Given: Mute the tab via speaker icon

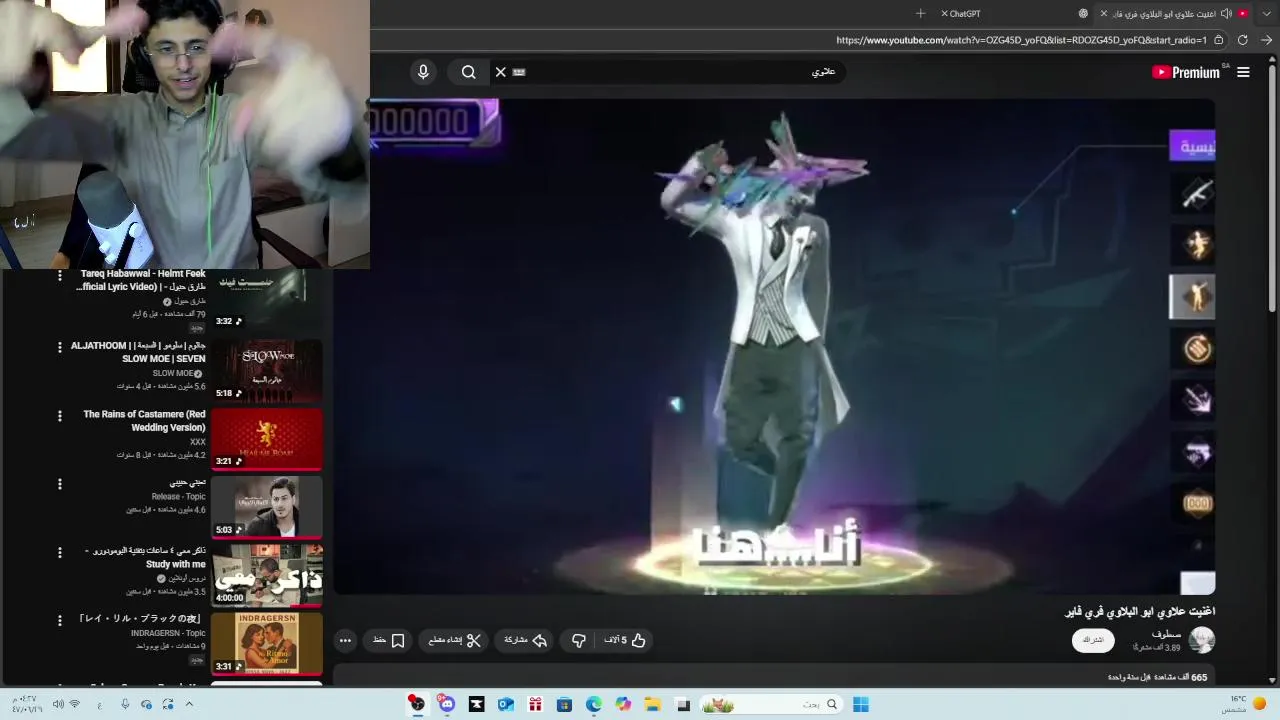Looking at the screenshot, I should coord(1226,14).
